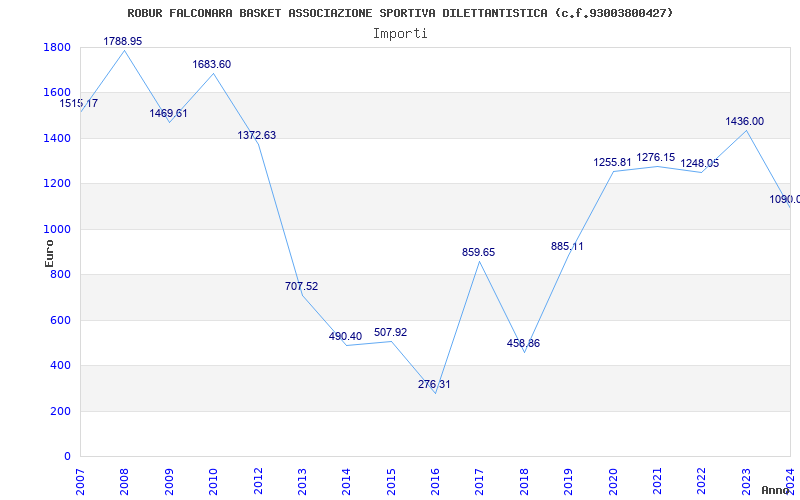The image size is (800, 500).
Task: Click the 800 y-axis value
Action: tap(60, 275)
